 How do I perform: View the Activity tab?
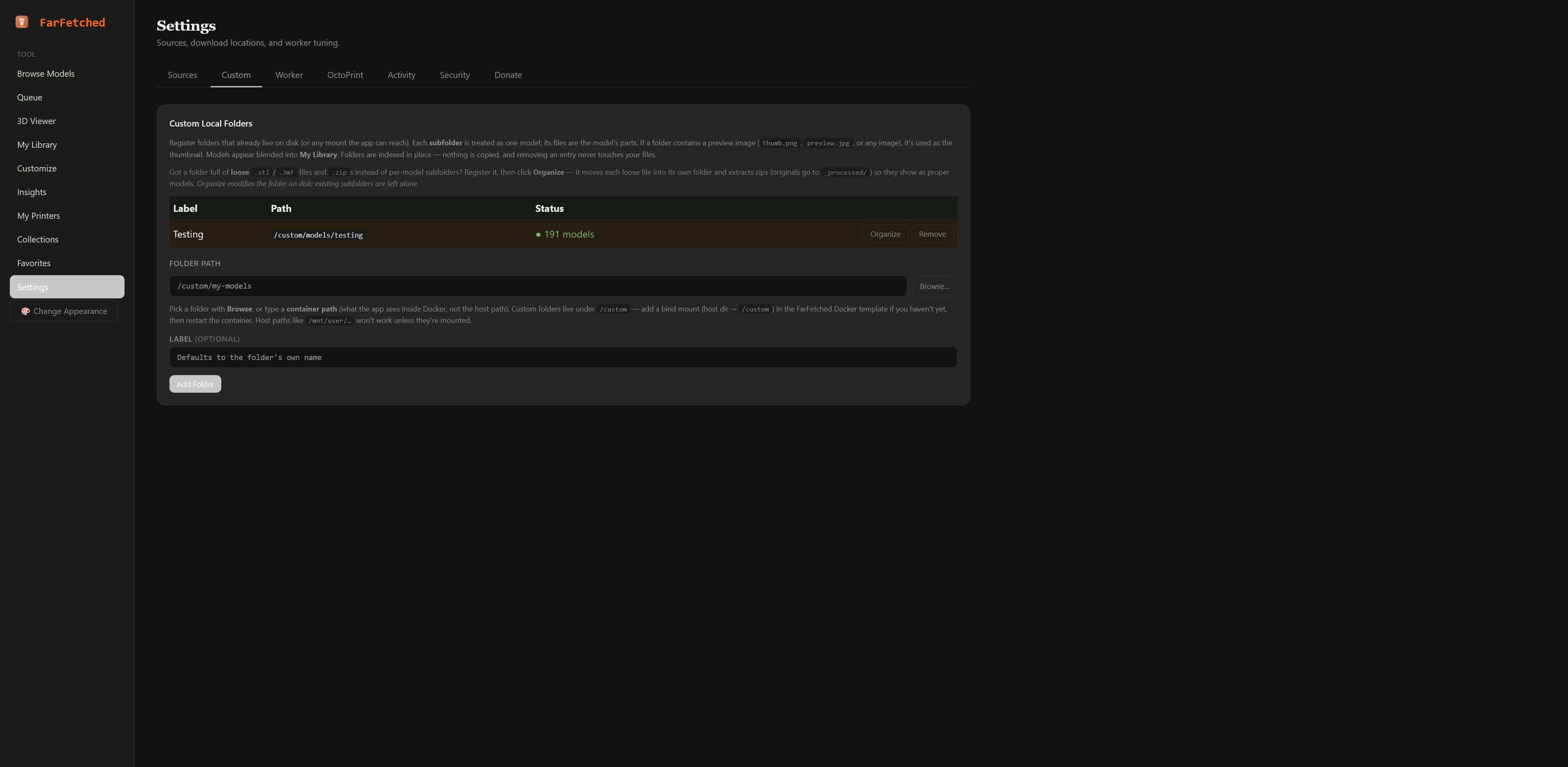(401, 75)
